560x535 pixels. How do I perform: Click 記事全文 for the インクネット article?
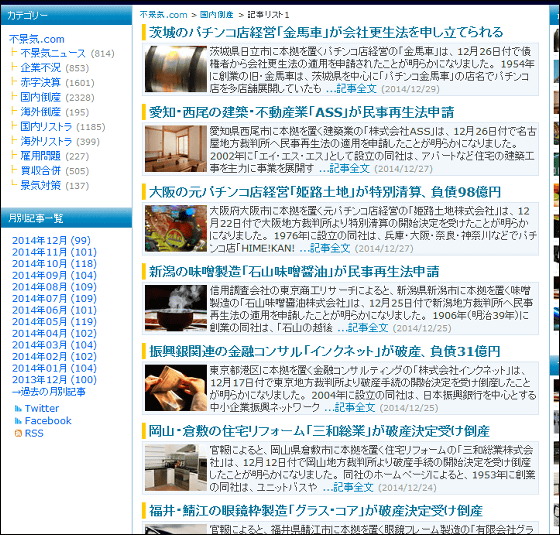pyautogui.click(x=350, y=408)
